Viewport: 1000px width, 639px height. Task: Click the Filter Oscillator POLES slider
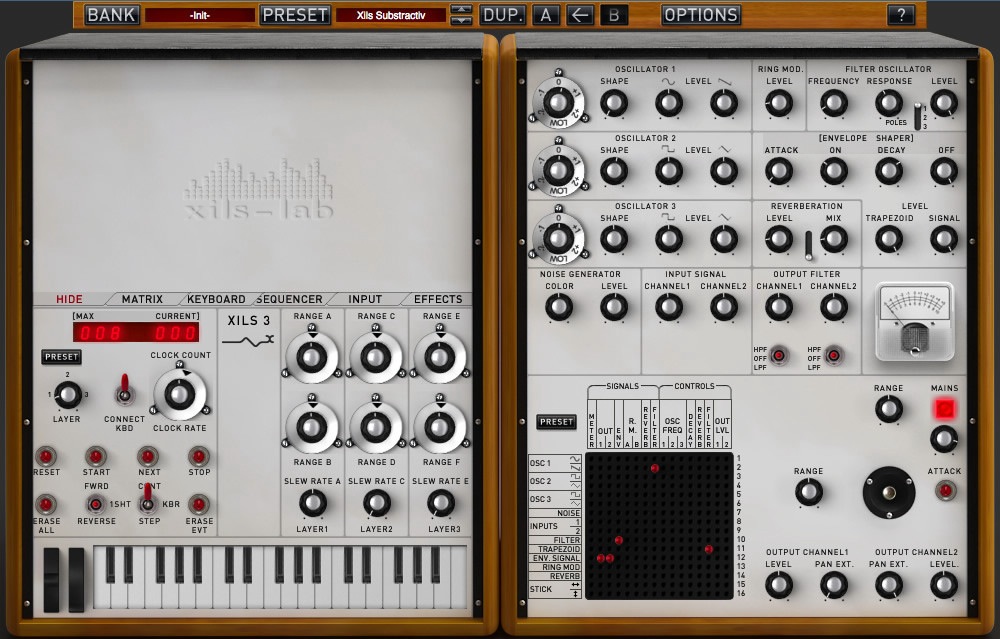917,115
